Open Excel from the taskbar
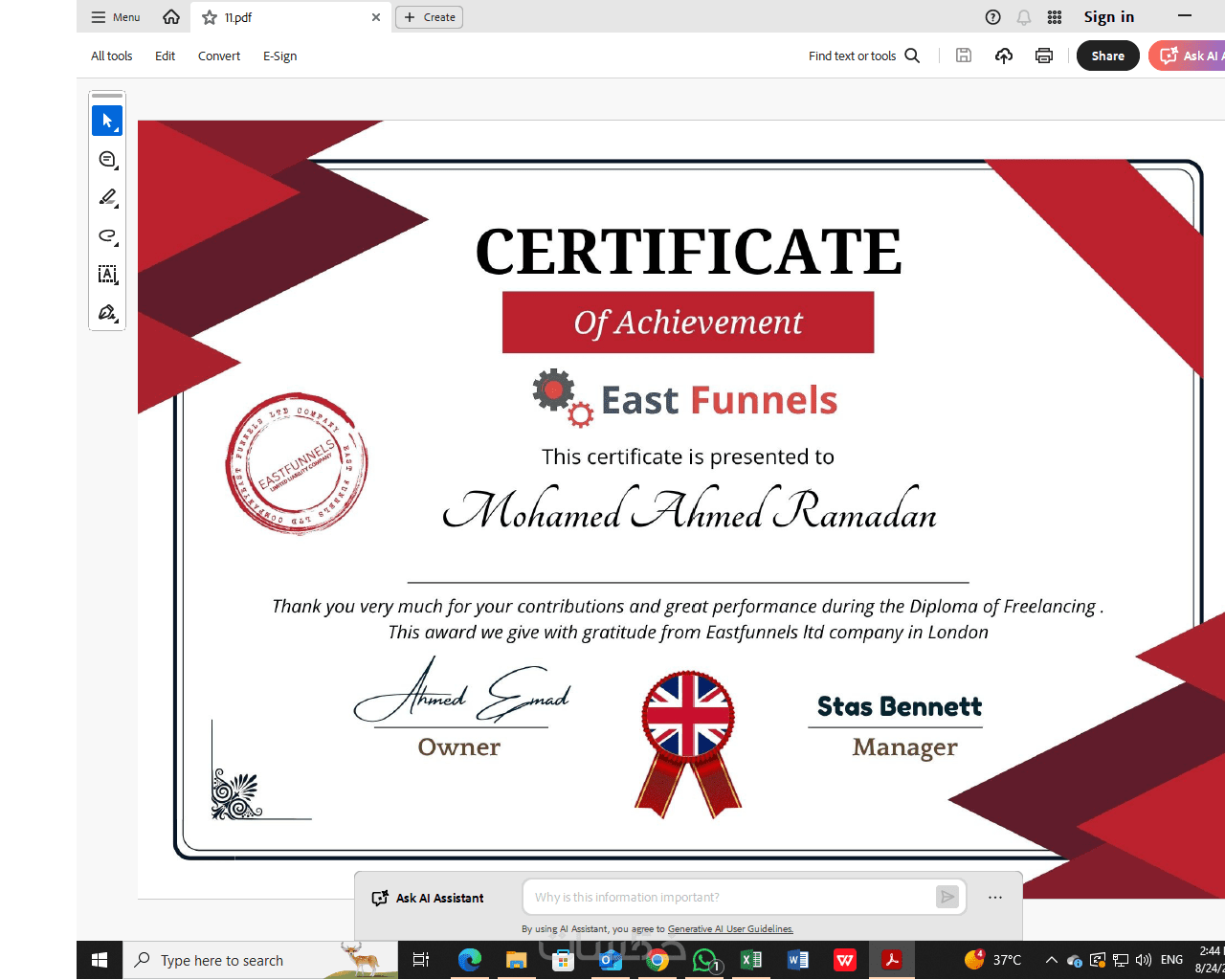The width and height of the screenshot is (1225, 980). click(x=751, y=960)
